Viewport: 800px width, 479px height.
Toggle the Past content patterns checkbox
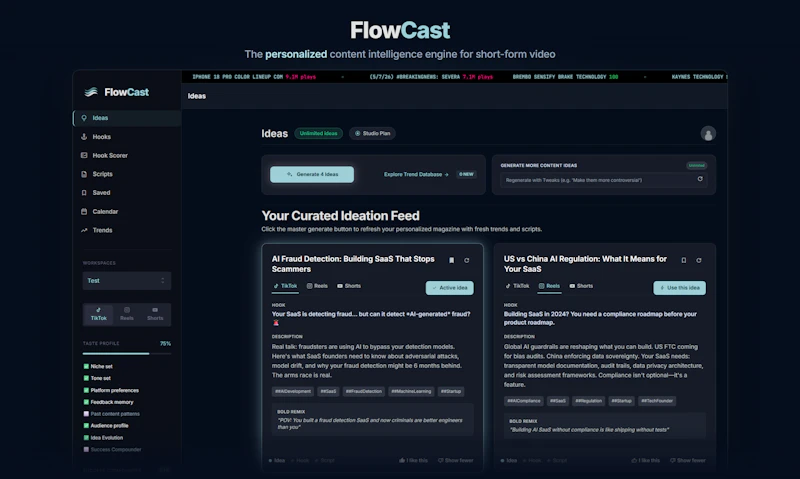(86, 414)
